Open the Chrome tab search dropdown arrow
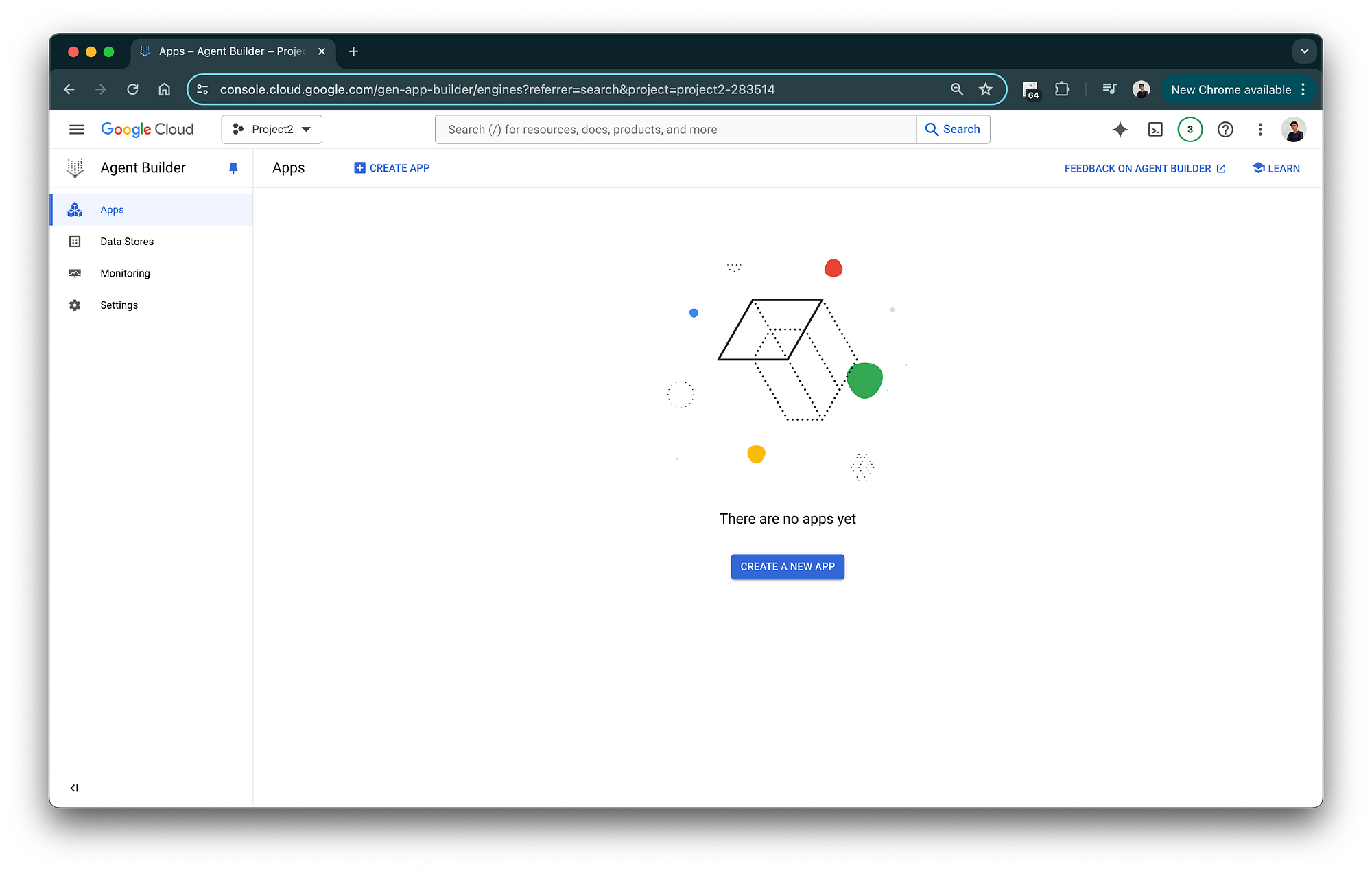 tap(1304, 51)
